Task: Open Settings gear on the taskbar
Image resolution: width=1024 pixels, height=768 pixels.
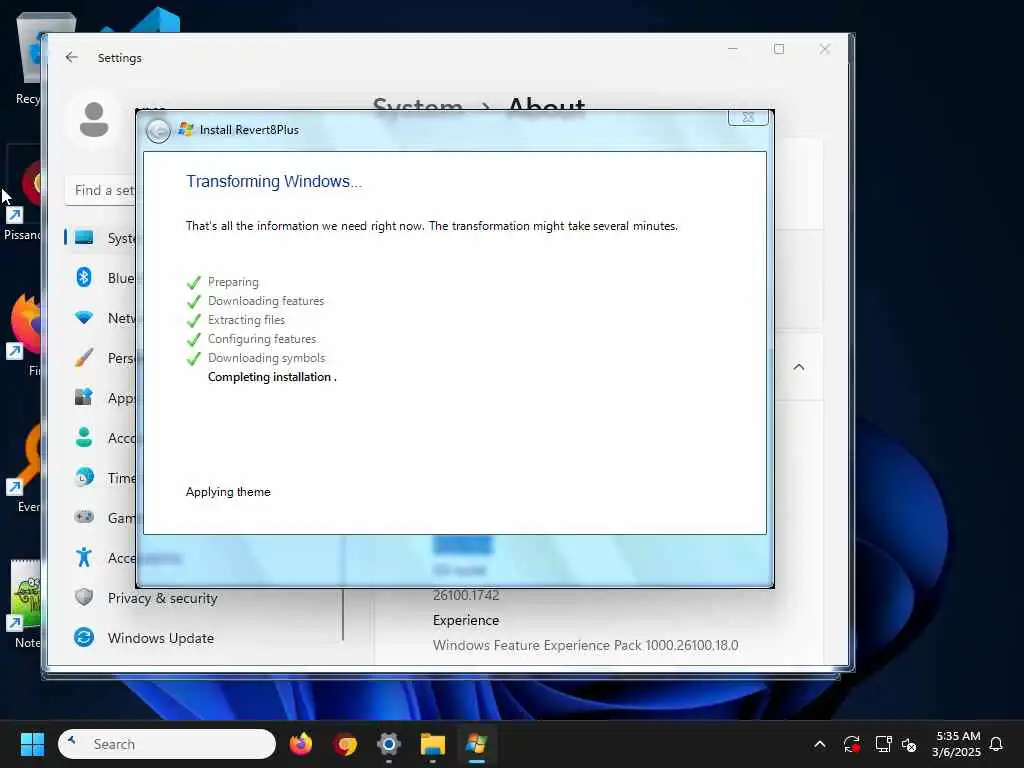Action: pyautogui.click(x=389, y=744)
